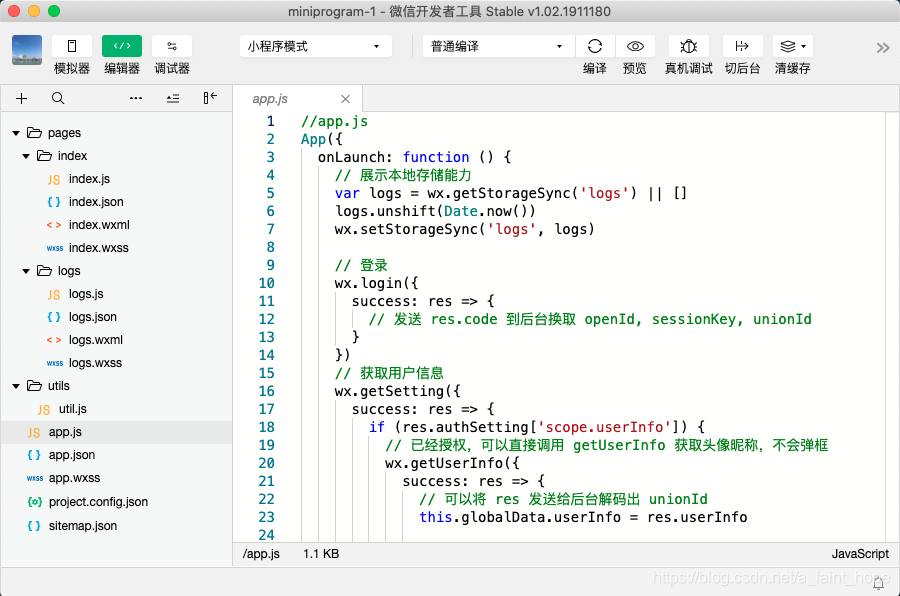Open logs.wxss in file tree

[116, 363]
